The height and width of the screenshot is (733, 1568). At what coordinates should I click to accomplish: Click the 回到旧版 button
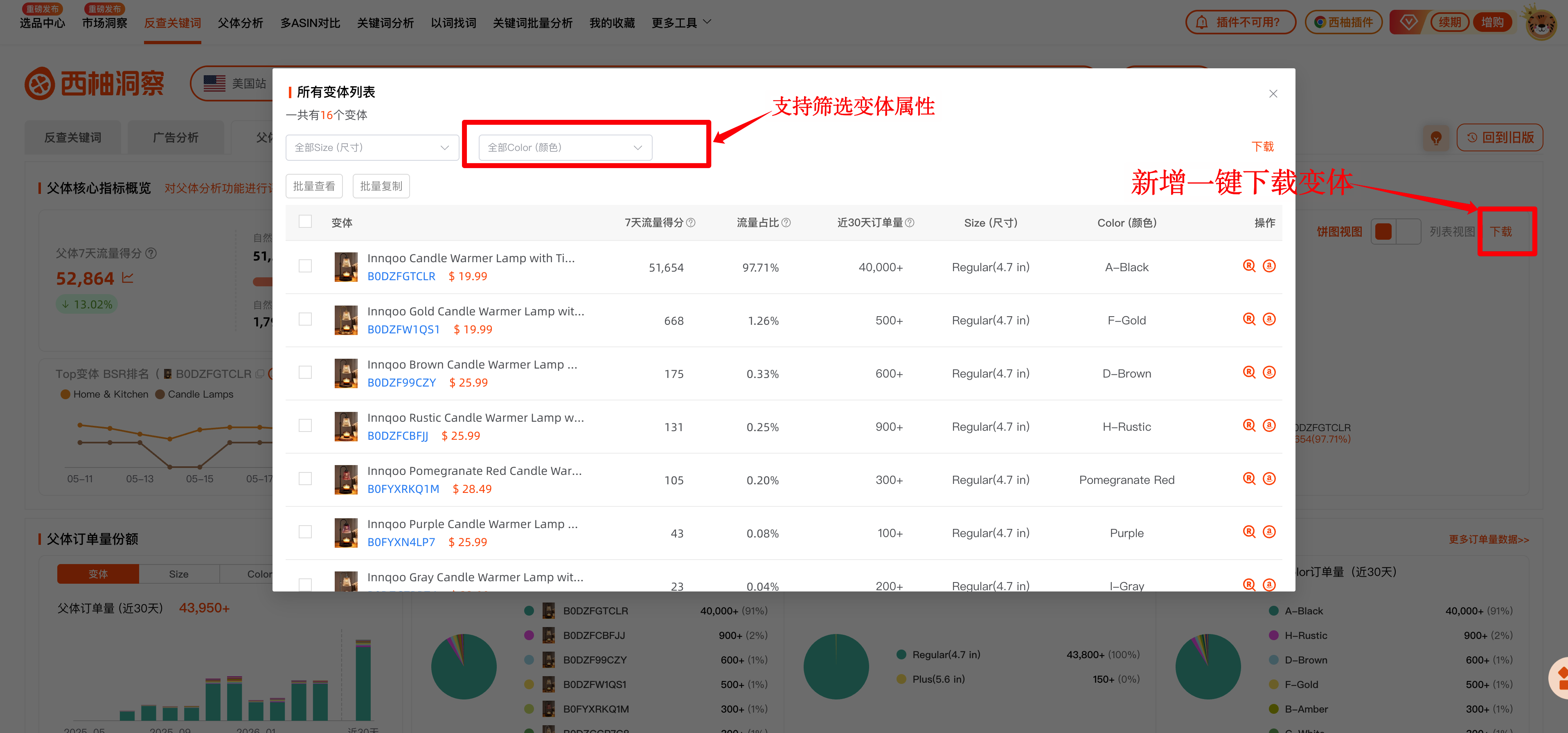pyautogui.click(x=1500, y=137)
